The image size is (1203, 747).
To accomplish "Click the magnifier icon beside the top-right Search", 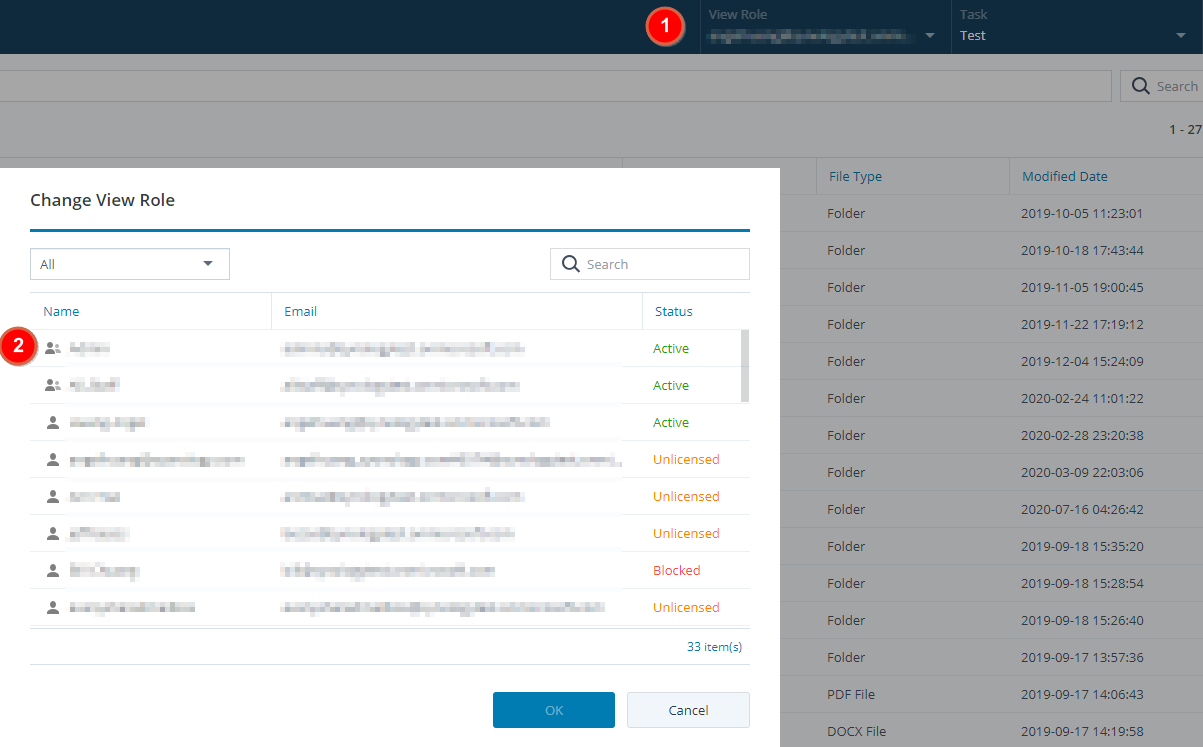I will [1140, 86].
